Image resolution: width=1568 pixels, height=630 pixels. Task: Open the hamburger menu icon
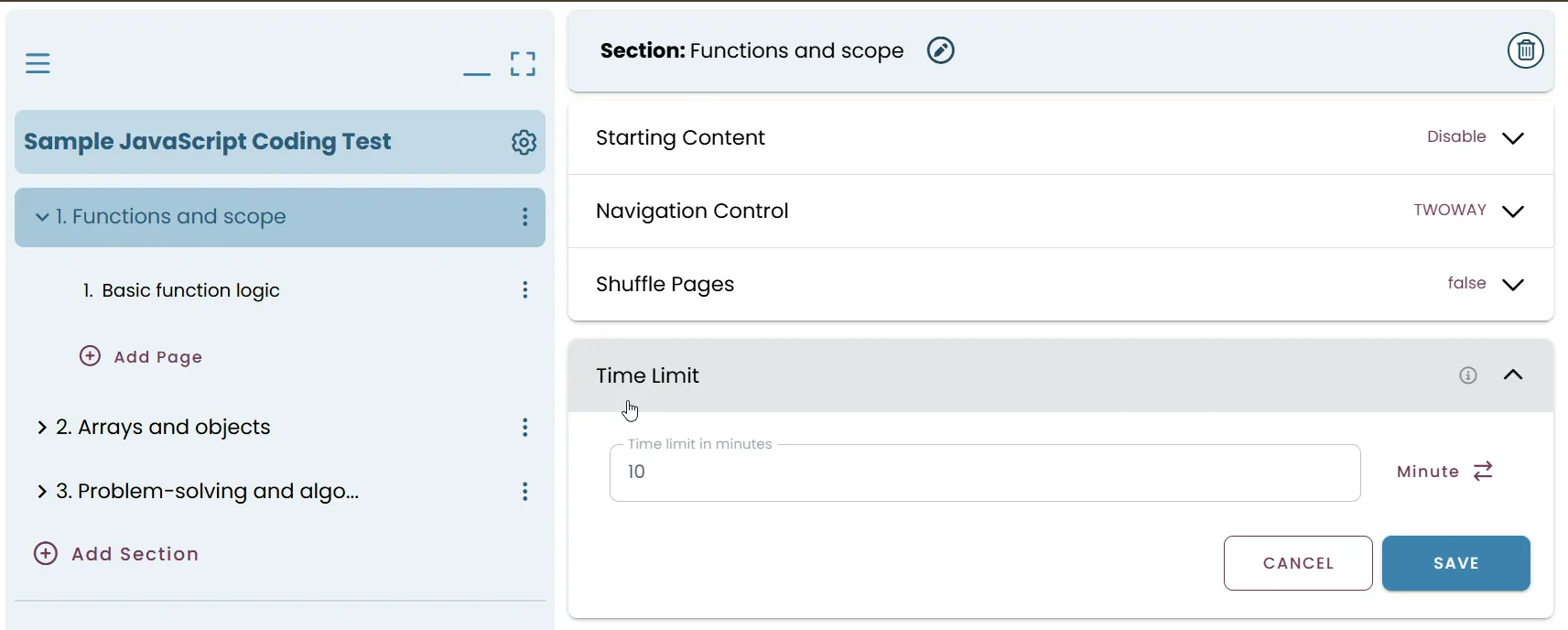38,63
